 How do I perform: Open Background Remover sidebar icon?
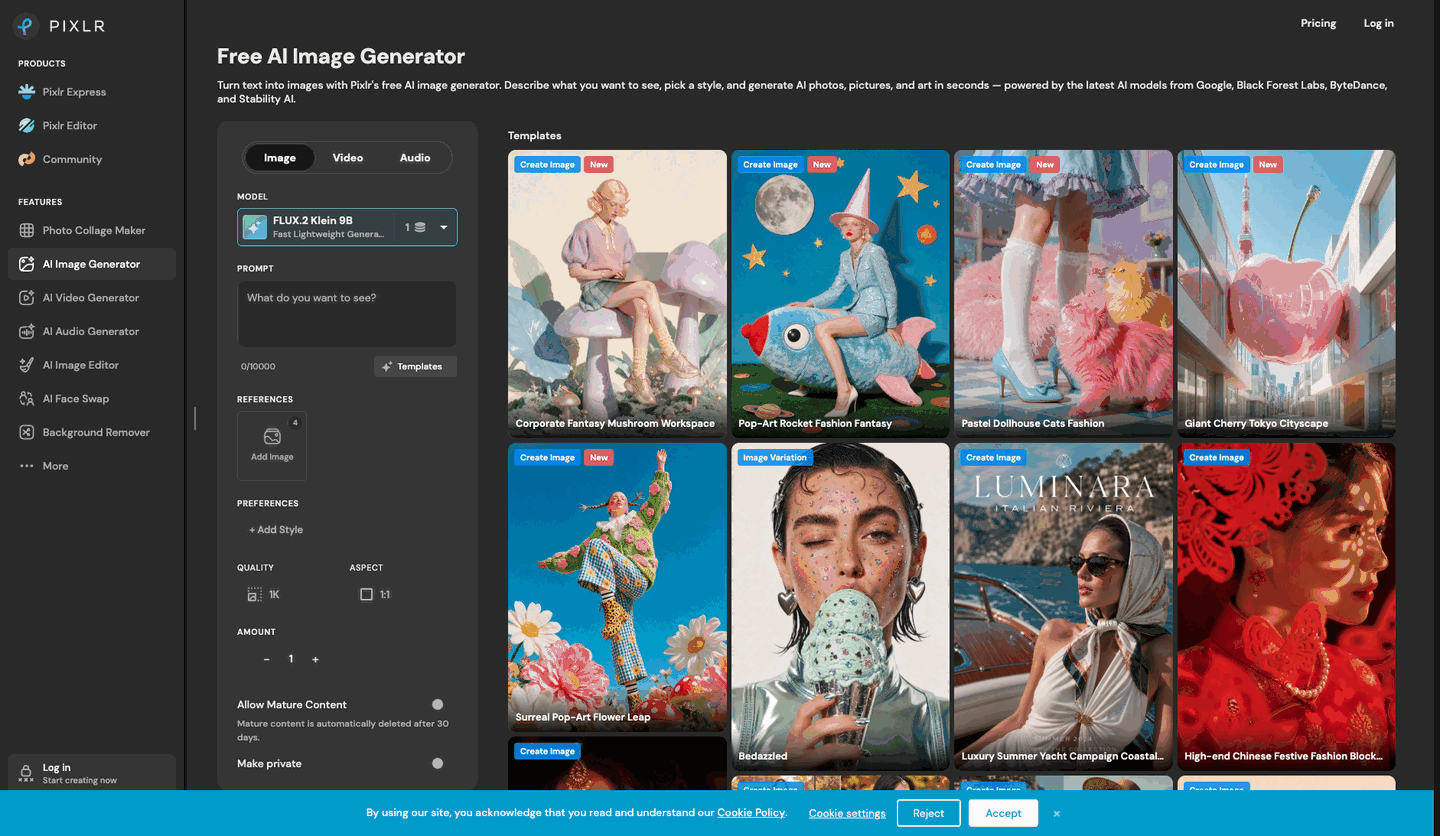click(x=27, y=432)
